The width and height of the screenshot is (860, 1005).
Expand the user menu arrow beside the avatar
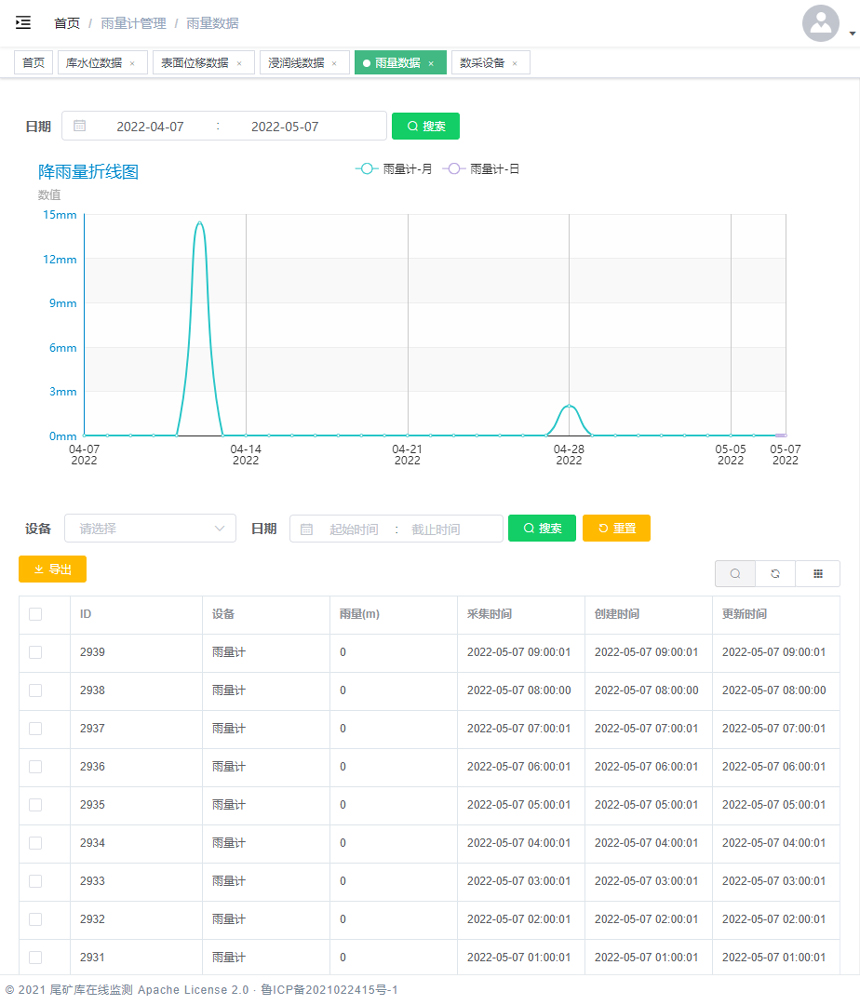(852, 33)
